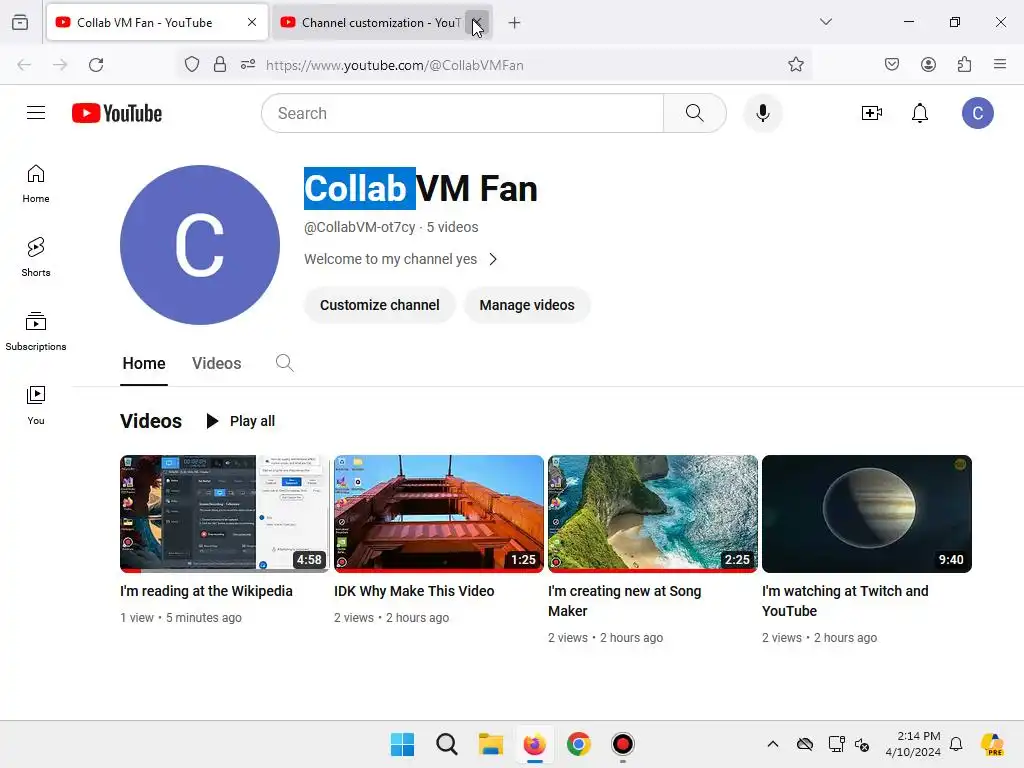
Task: Expand the channel description chevron
Action: tap(493, 259)
